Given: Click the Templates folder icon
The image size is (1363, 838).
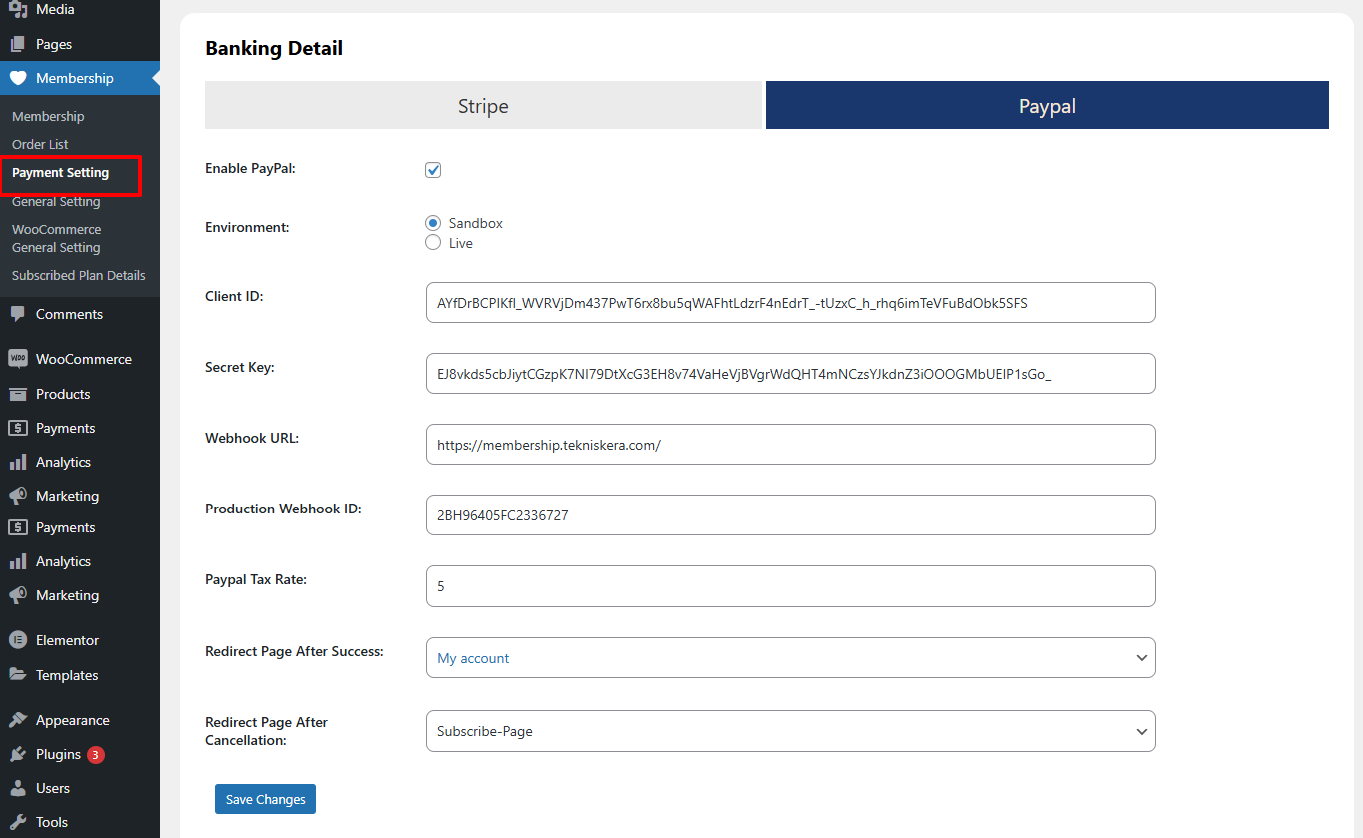Looking at the screenshot, I should (x=18, y=675).
